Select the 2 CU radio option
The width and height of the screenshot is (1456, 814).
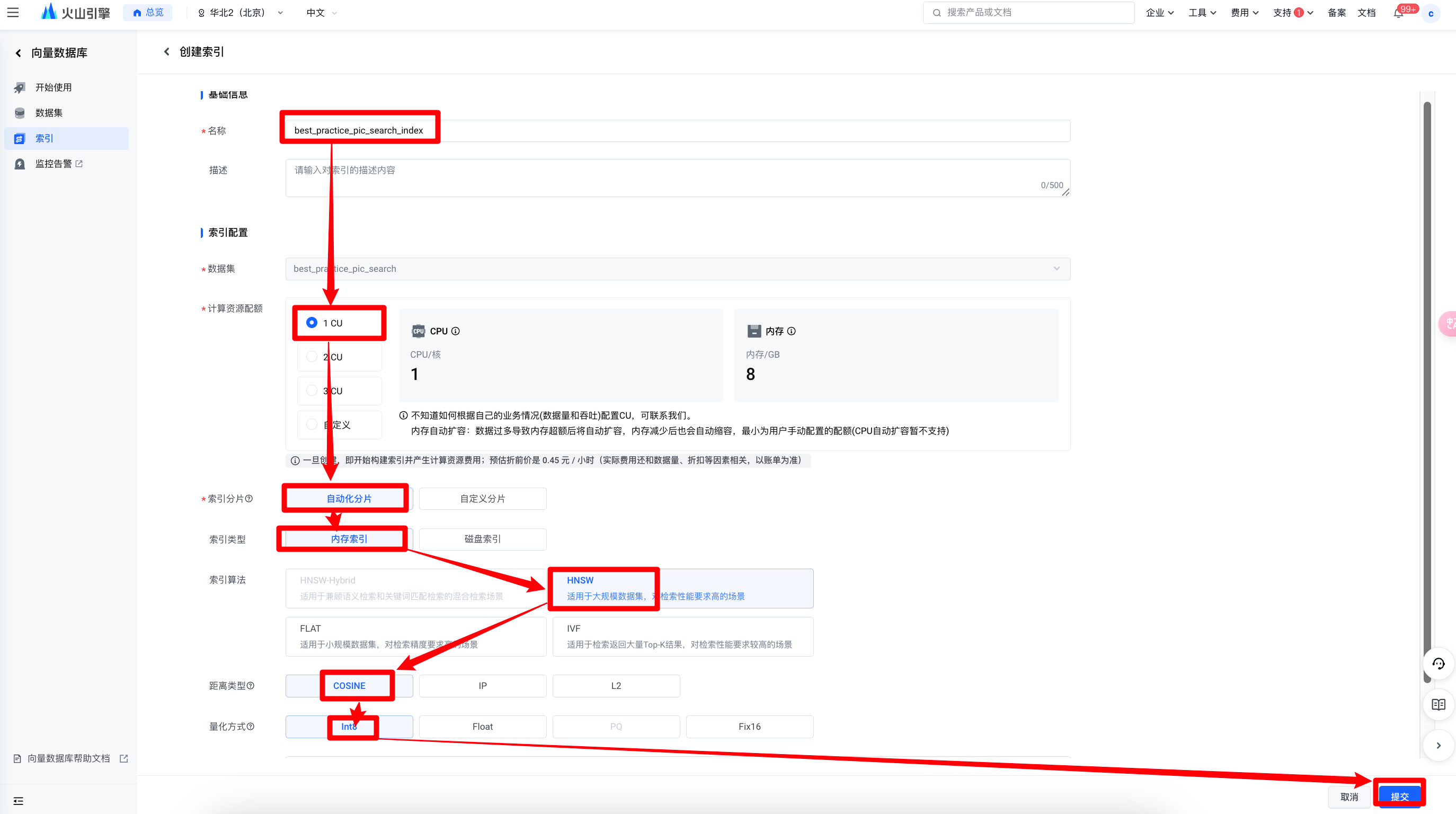coord(339,357)
